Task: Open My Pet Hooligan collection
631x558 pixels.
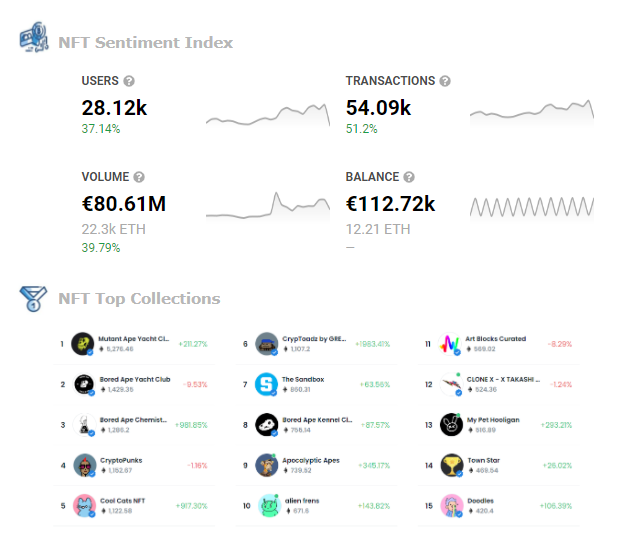Action: (x=493, y=420)
